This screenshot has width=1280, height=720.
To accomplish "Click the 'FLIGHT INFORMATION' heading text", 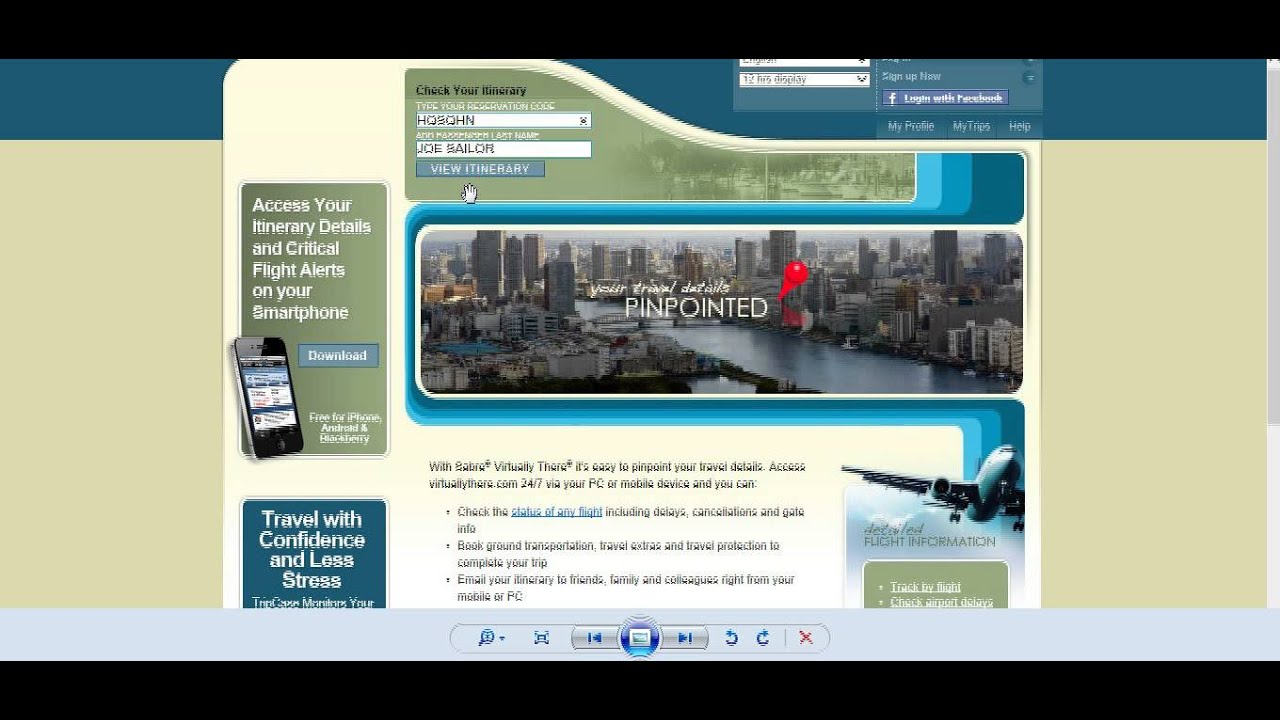I will (930, 542).
